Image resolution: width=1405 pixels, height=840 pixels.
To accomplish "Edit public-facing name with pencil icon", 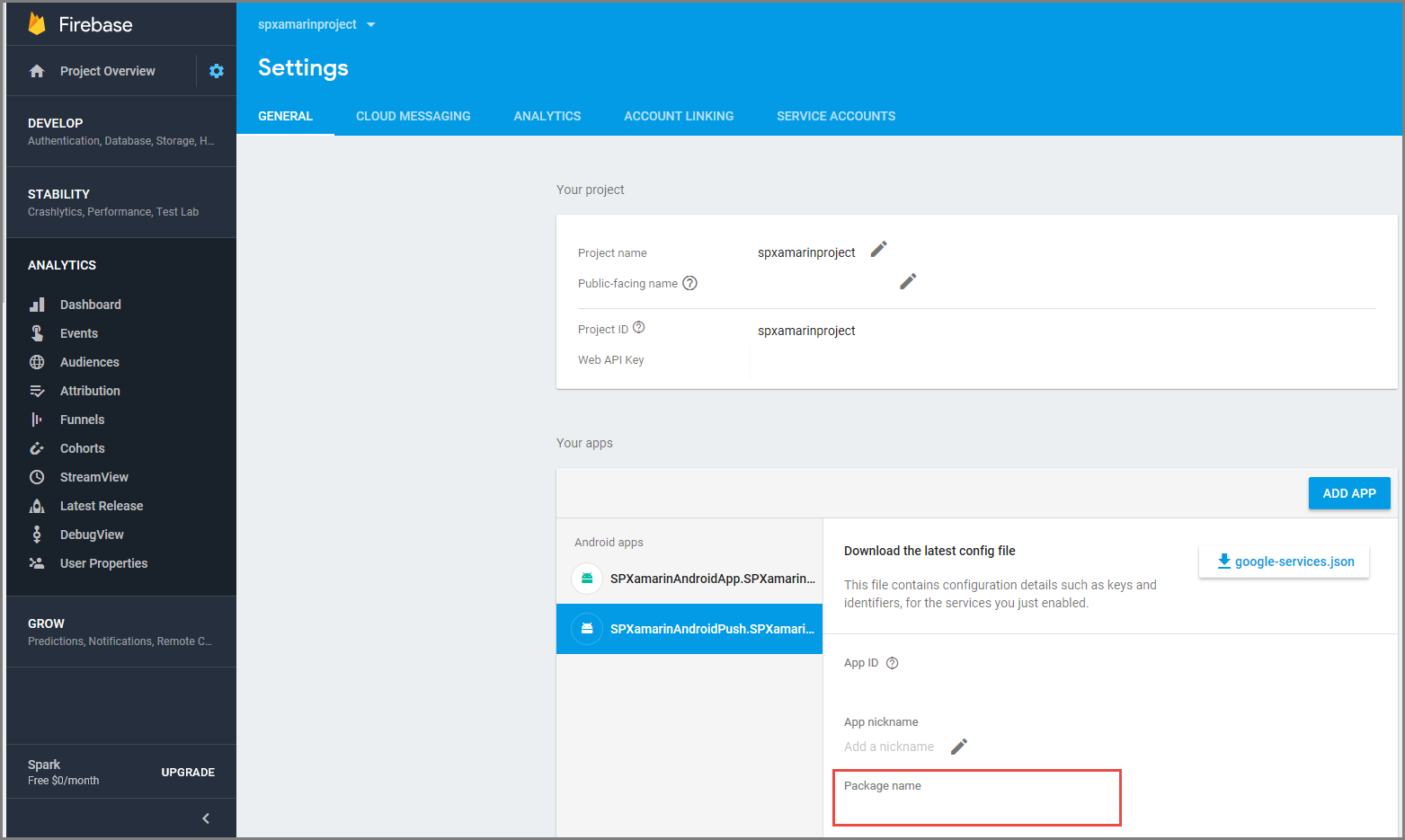I will click(908, 281).
